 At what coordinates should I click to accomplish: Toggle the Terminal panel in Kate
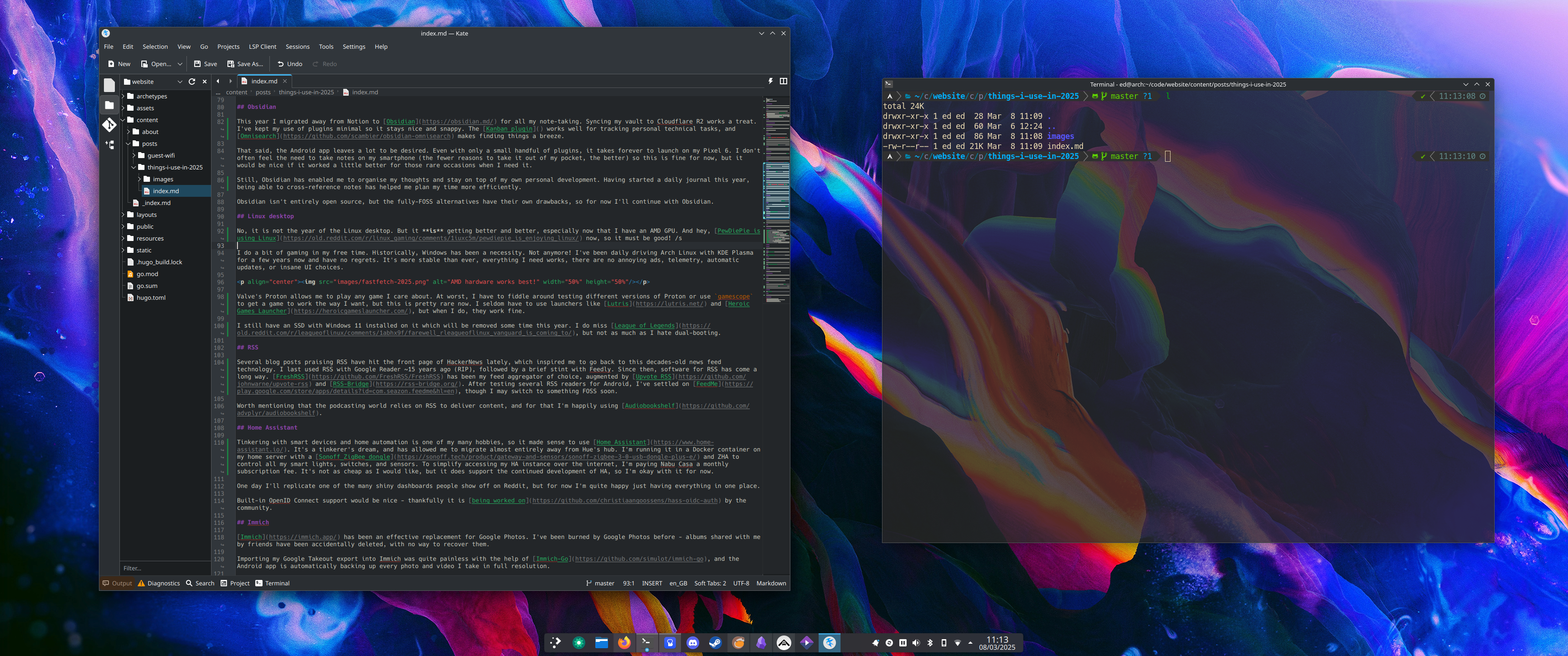[272, 583]
